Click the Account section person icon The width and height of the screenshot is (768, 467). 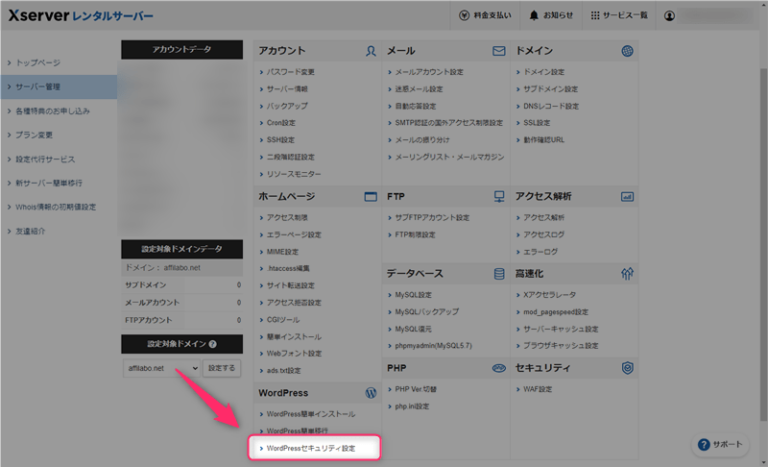tap(371, 50)
